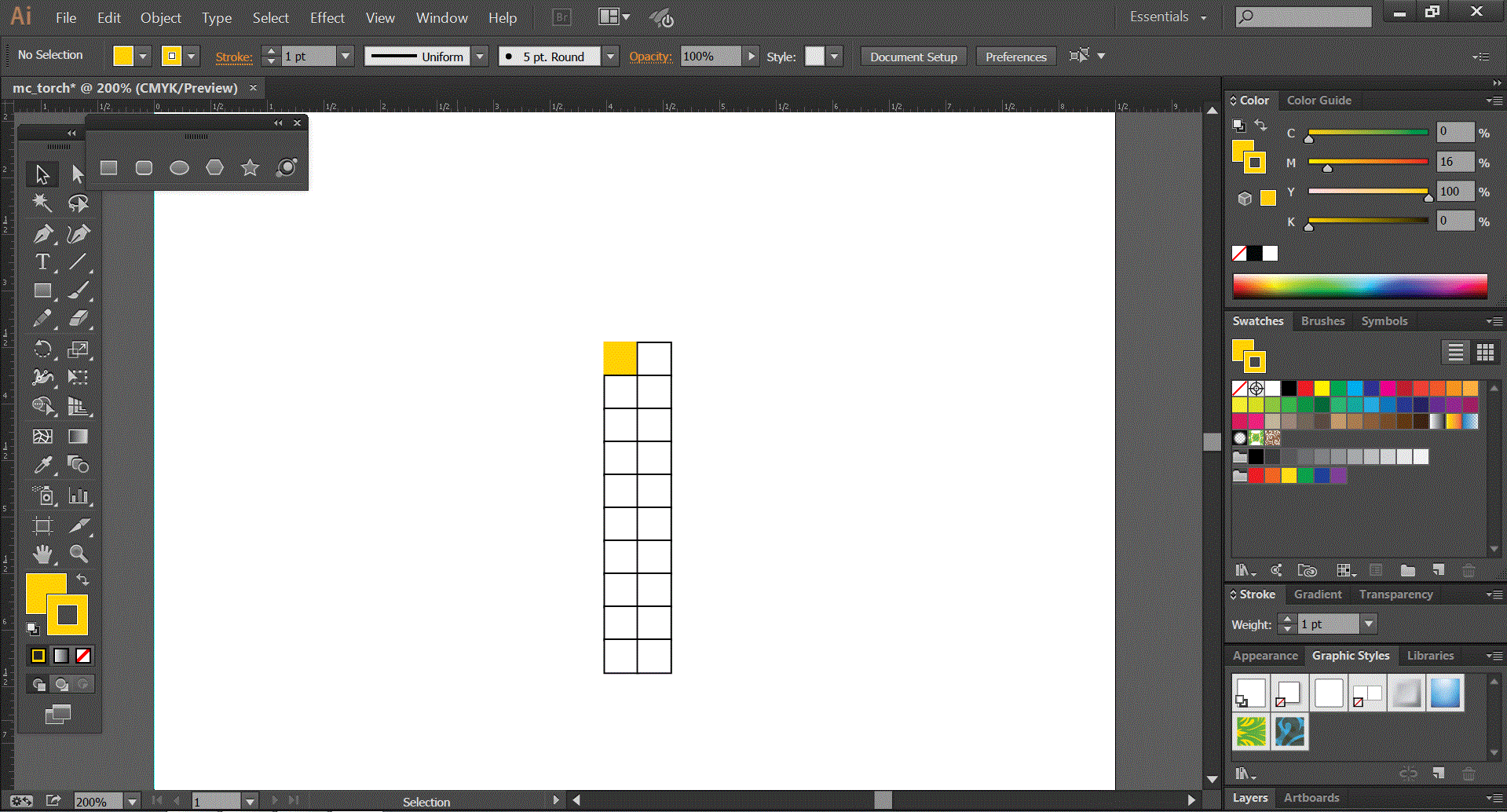Click the Opacity 100% input field
This screenshot has height=812, width=1507.
tap(710, 57)
